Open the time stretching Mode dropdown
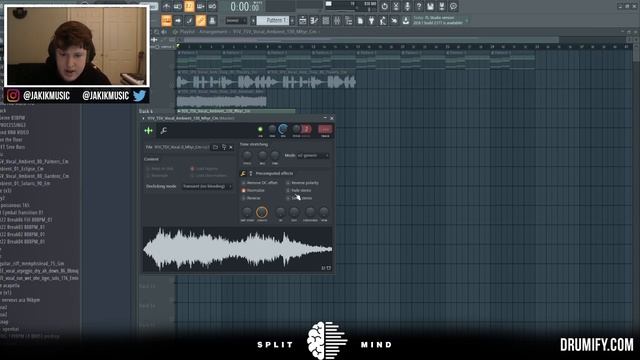This screenshot has width=640, height=360. coord(313,156)
